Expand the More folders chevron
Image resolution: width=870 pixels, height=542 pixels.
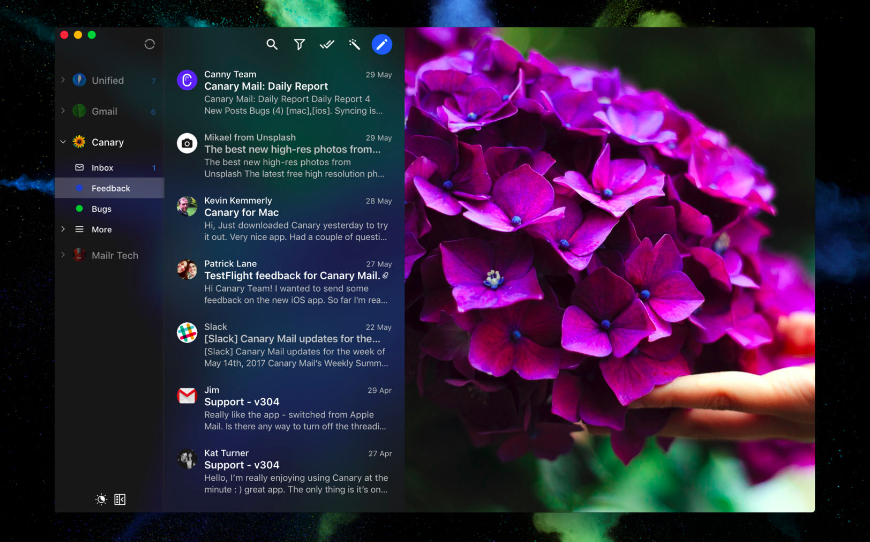63,229
